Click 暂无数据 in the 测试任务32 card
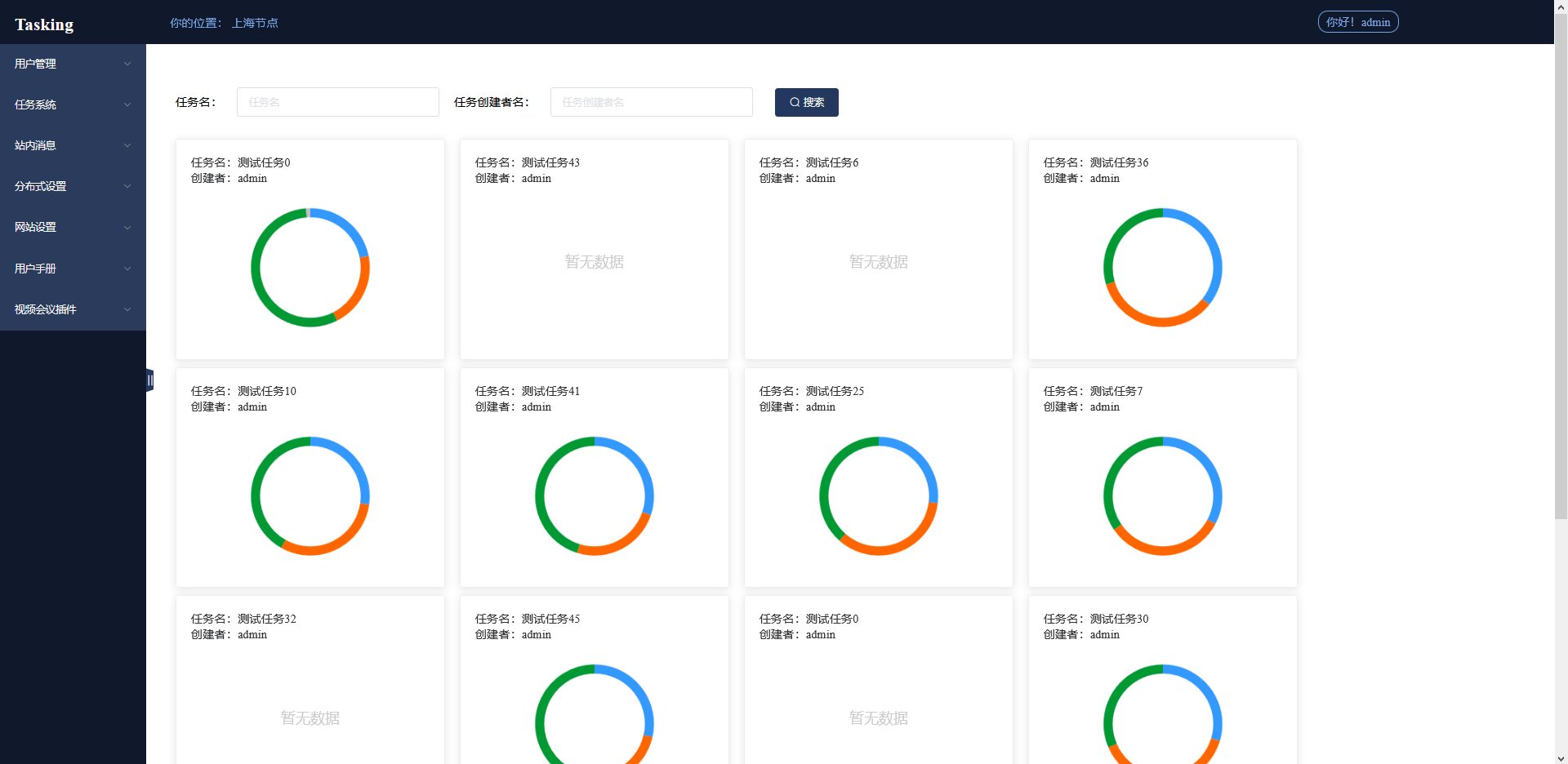 pos(310,718)
